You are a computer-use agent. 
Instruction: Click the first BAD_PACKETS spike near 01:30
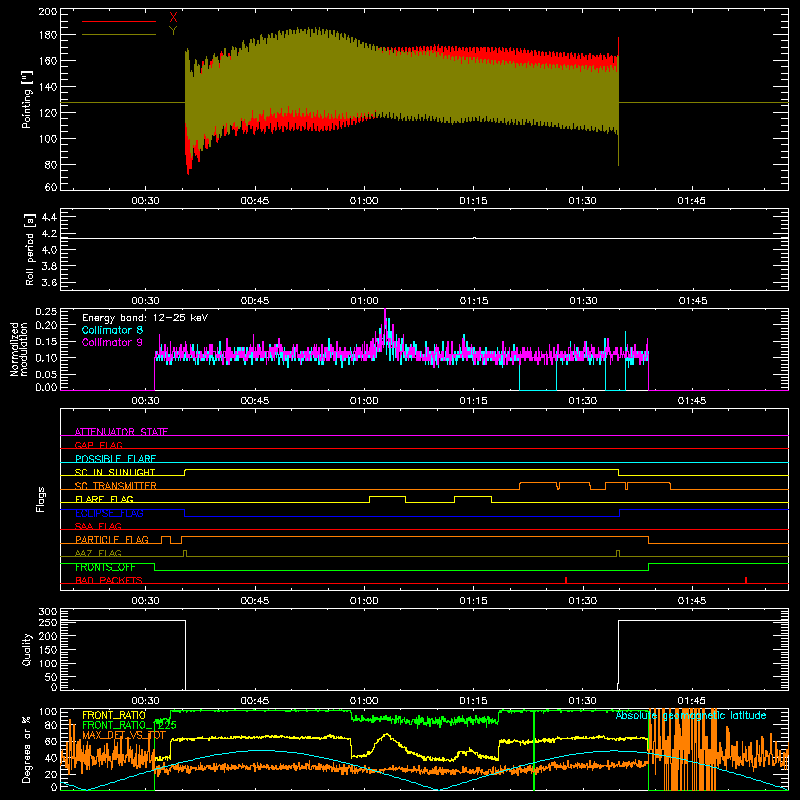[566, 580]
